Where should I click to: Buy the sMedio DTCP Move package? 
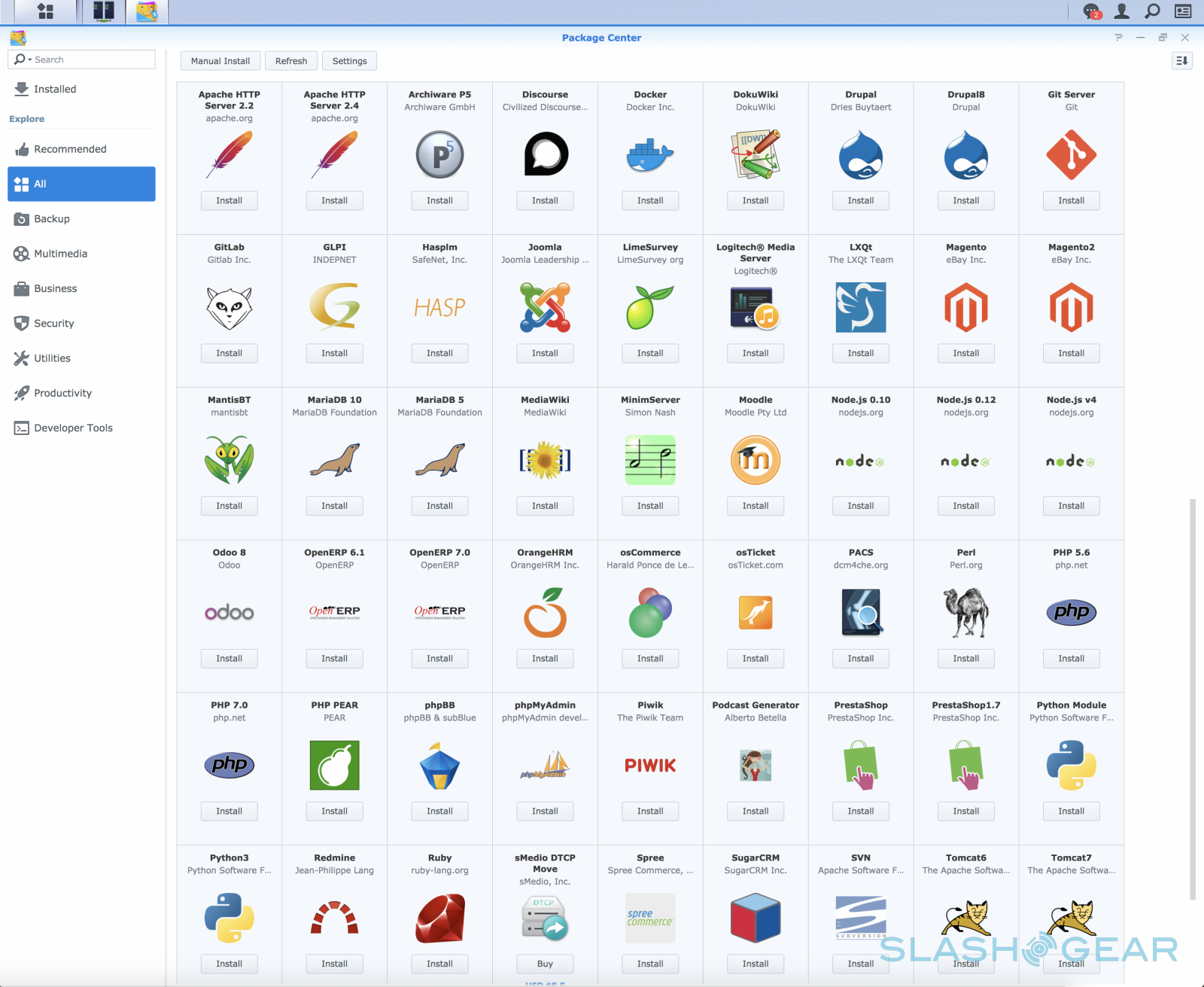tap(545, 964)
